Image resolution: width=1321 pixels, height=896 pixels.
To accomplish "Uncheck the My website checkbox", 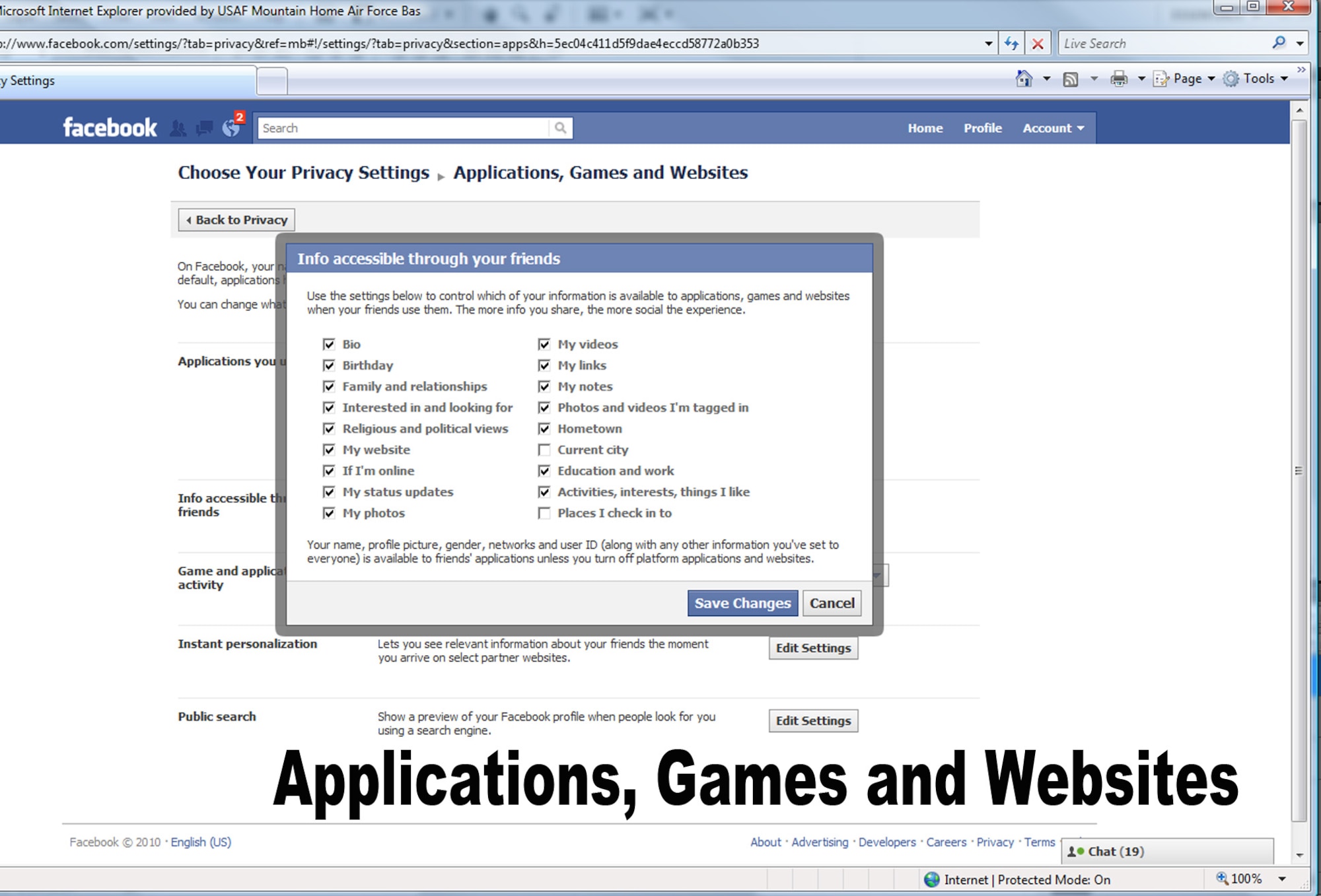I will [329, 450].
